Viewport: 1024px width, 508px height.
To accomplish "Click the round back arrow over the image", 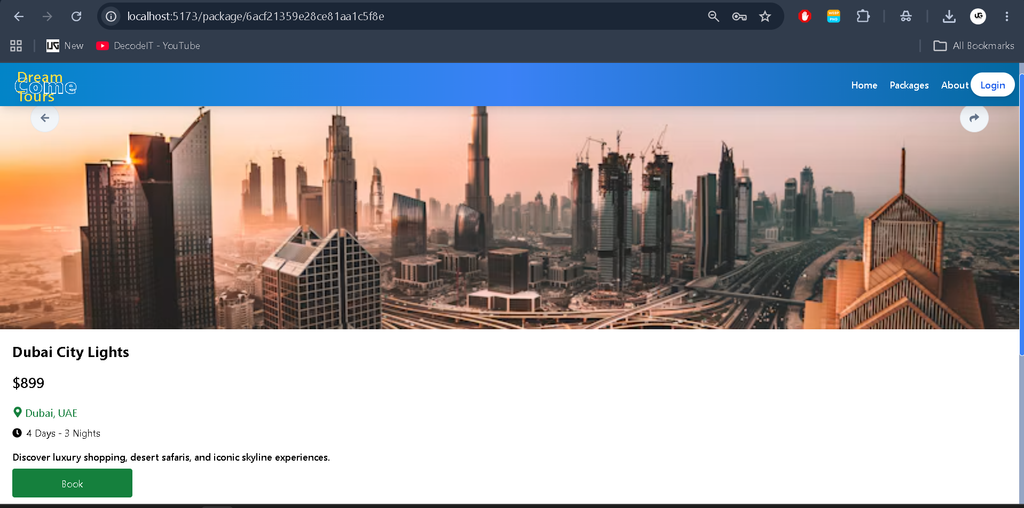I will click(x=45, y=118).
